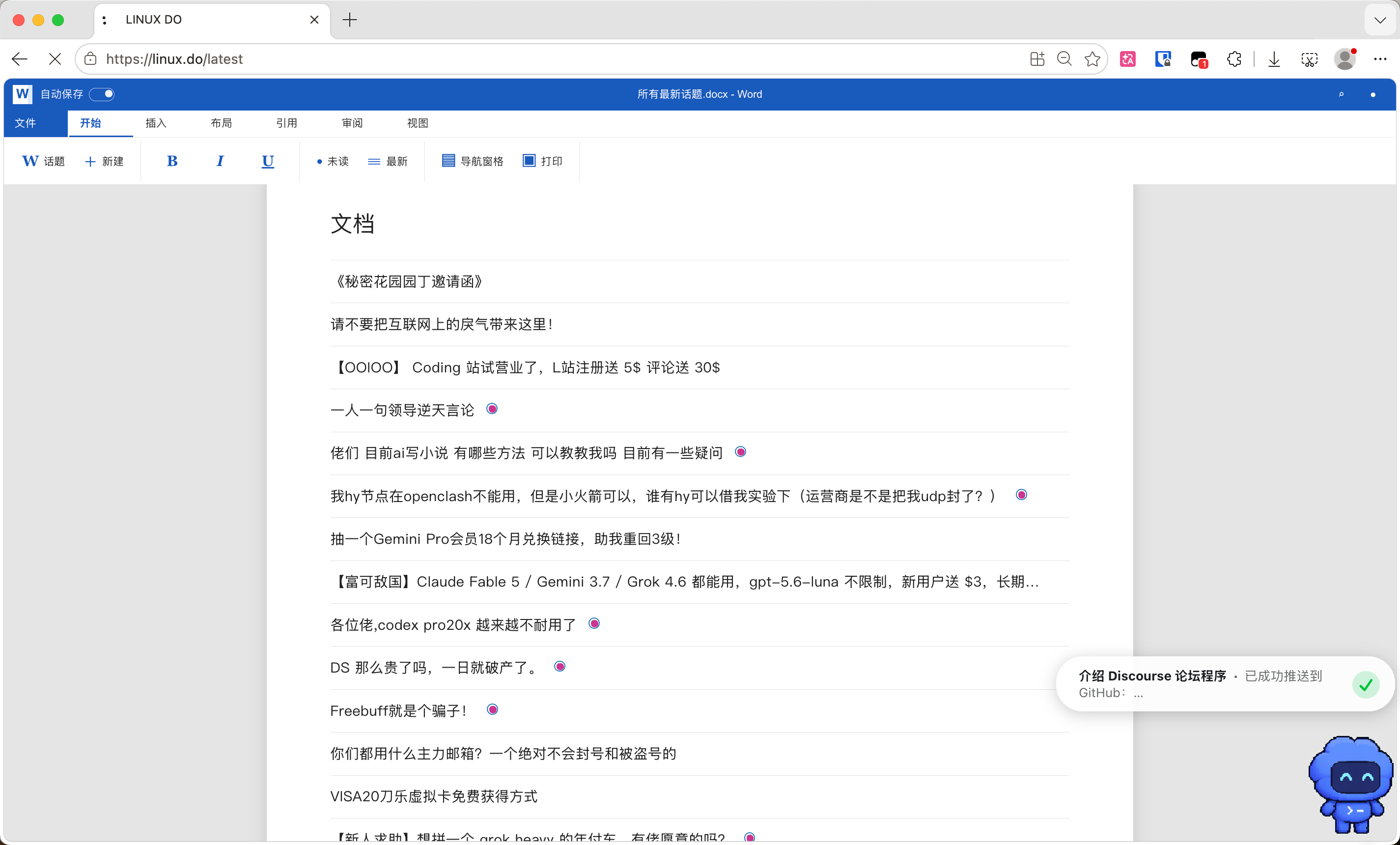Click the search icon in Word title bar
This screenshot has width=1400, height=845.
click(1341, 94)
